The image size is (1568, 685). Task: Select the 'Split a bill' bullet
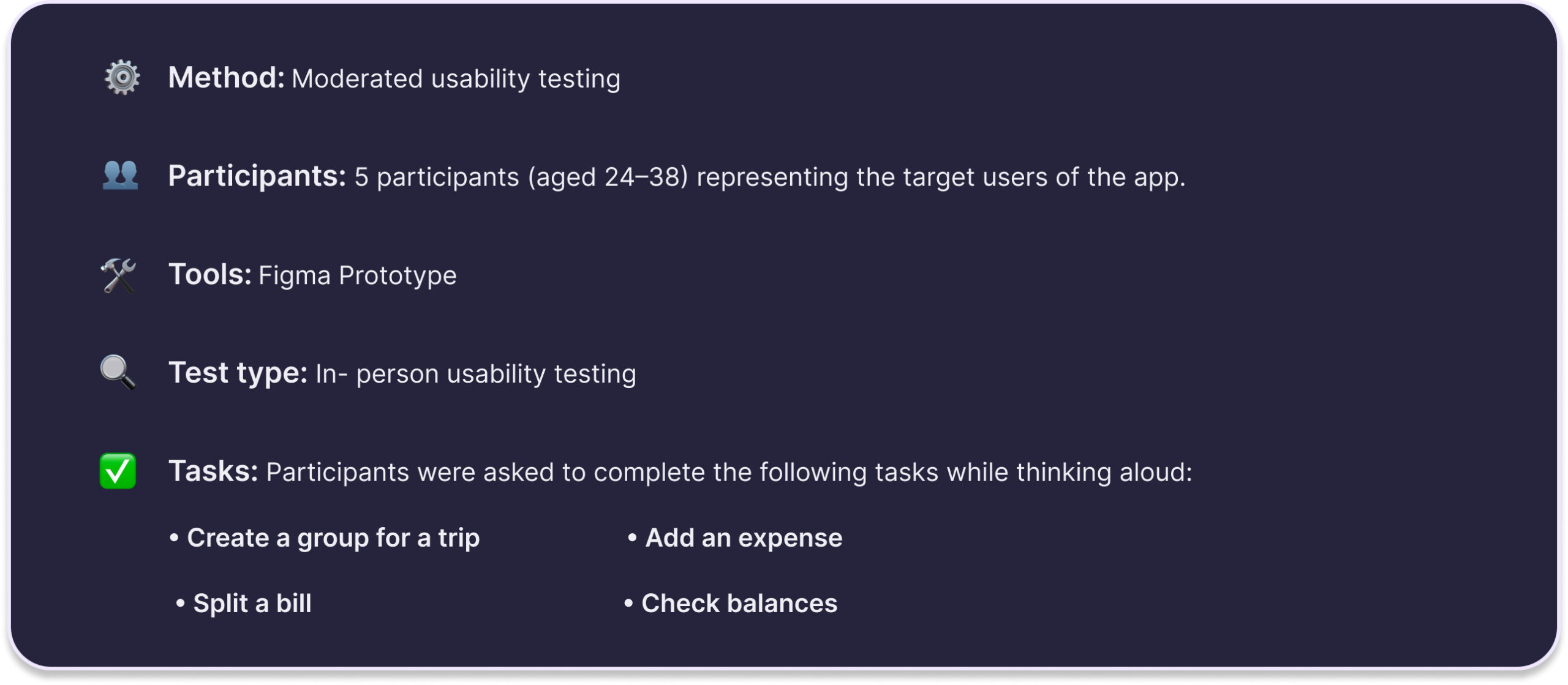coord(252,604)
